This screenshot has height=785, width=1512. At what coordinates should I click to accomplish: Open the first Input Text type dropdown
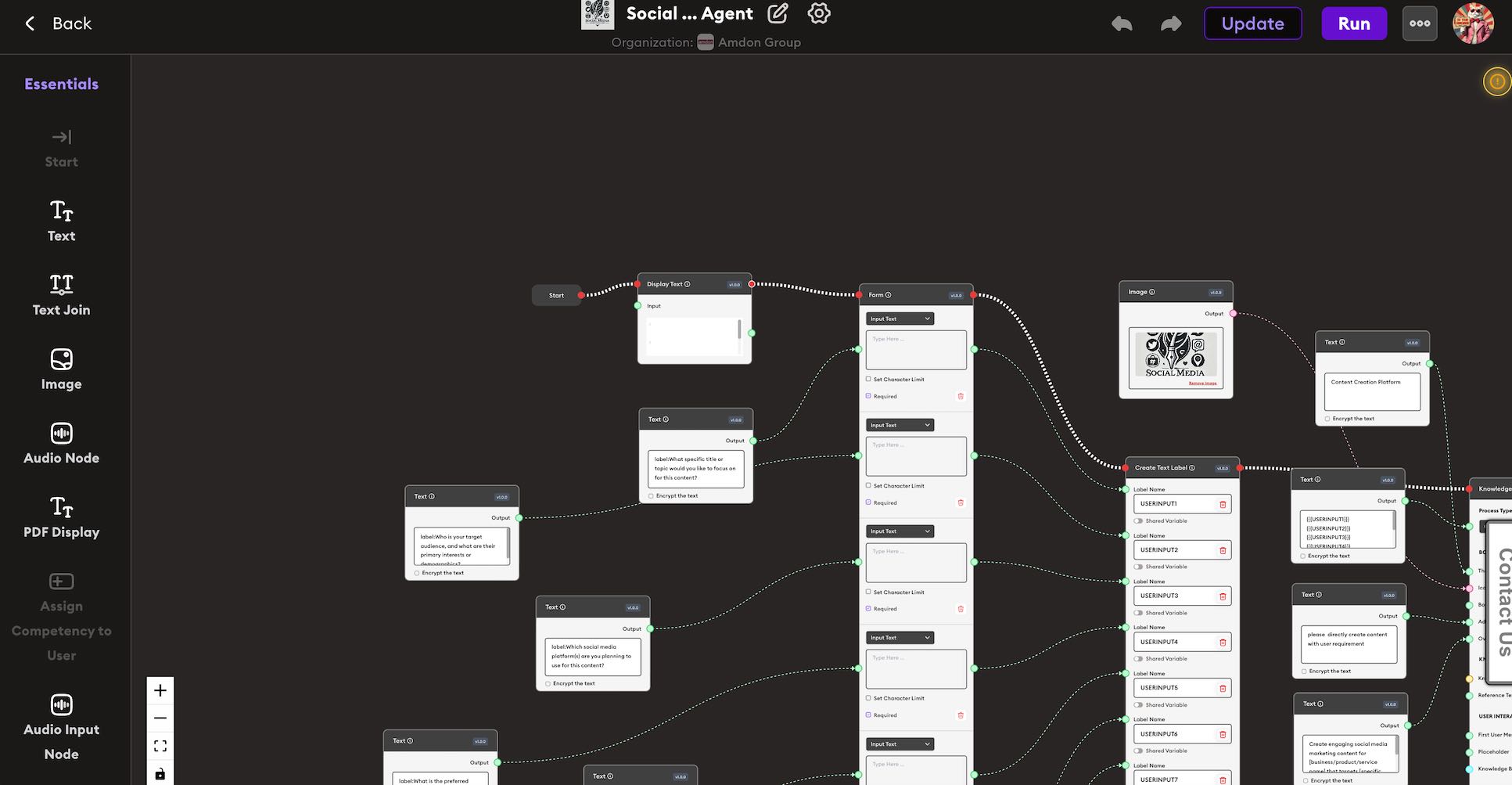click(x=899, y=319)
